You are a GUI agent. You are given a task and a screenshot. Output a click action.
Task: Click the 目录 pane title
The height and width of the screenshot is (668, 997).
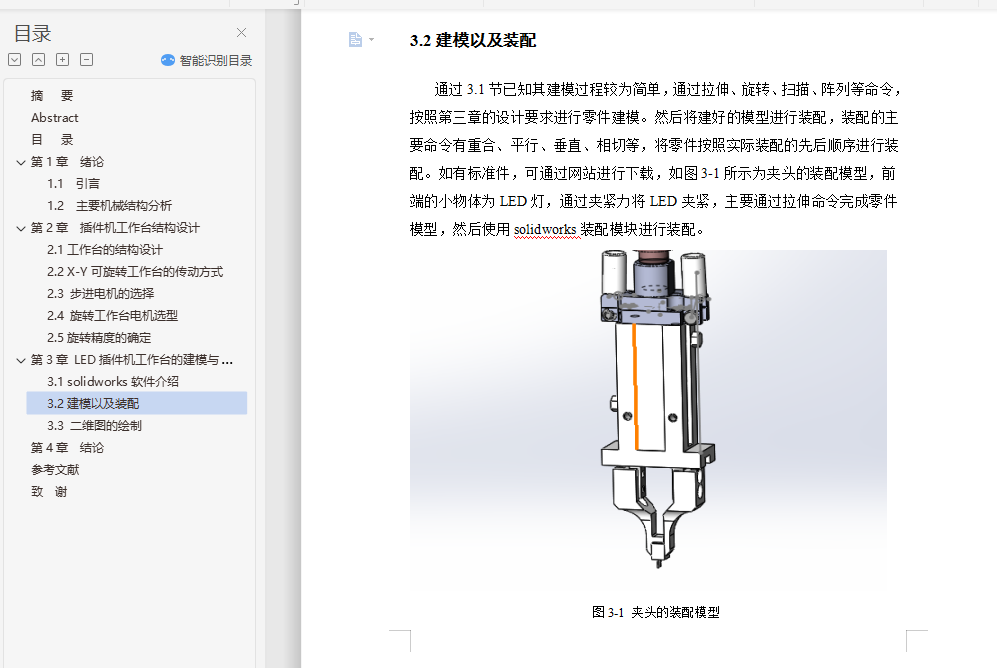tap(32, 33)
